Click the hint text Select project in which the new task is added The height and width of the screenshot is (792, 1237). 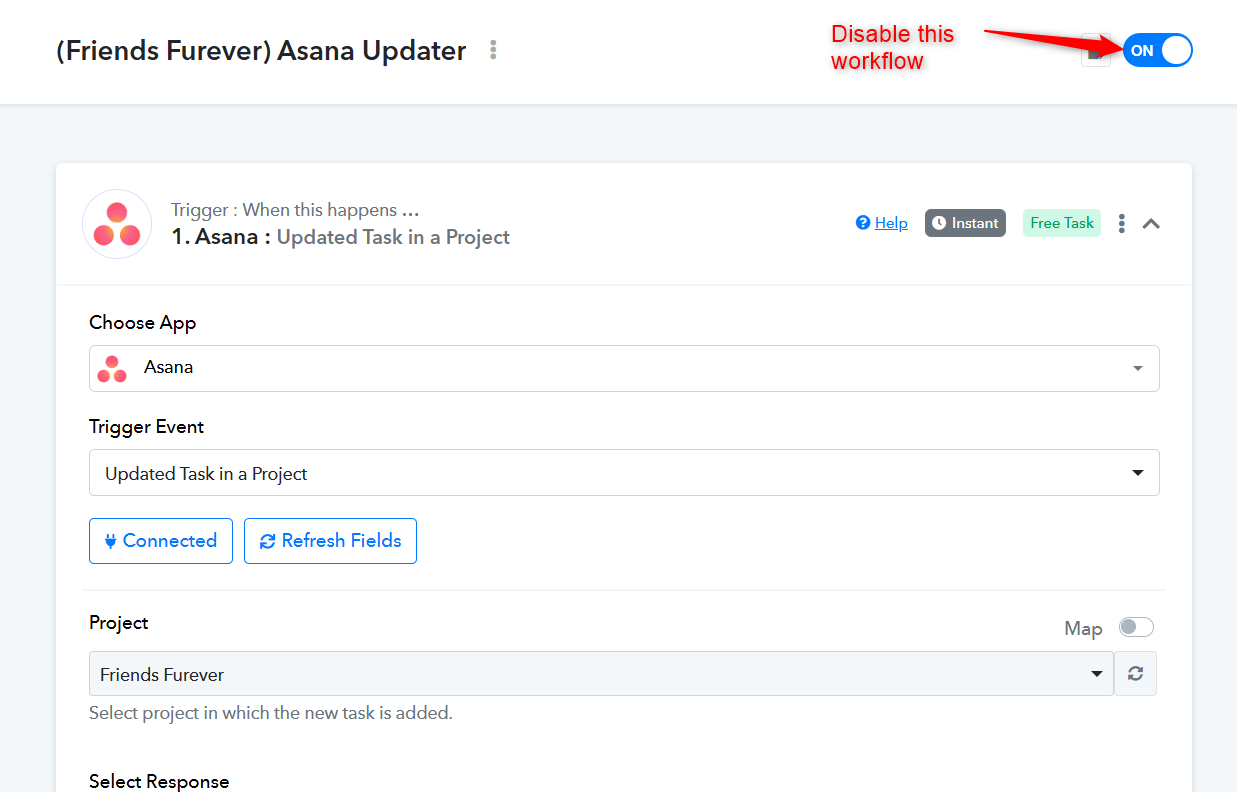(271, 713)
